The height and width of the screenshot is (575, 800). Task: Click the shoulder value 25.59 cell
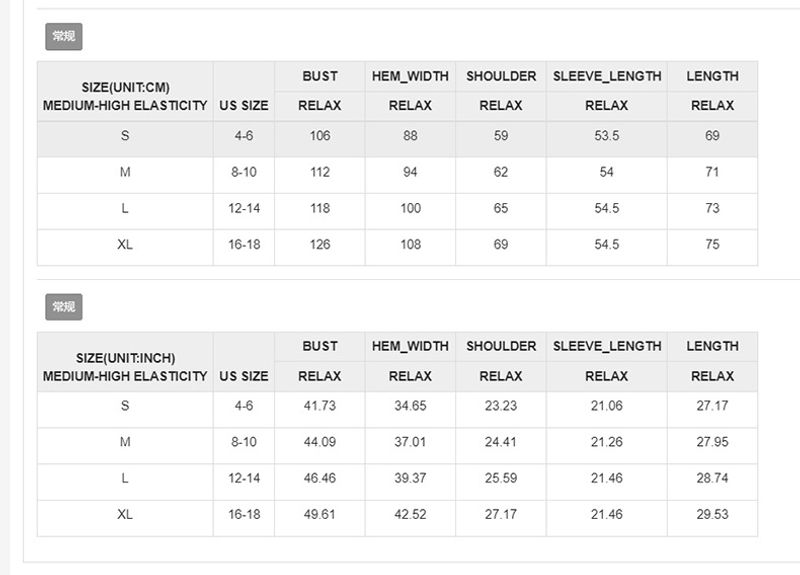(x=501, y=478)
